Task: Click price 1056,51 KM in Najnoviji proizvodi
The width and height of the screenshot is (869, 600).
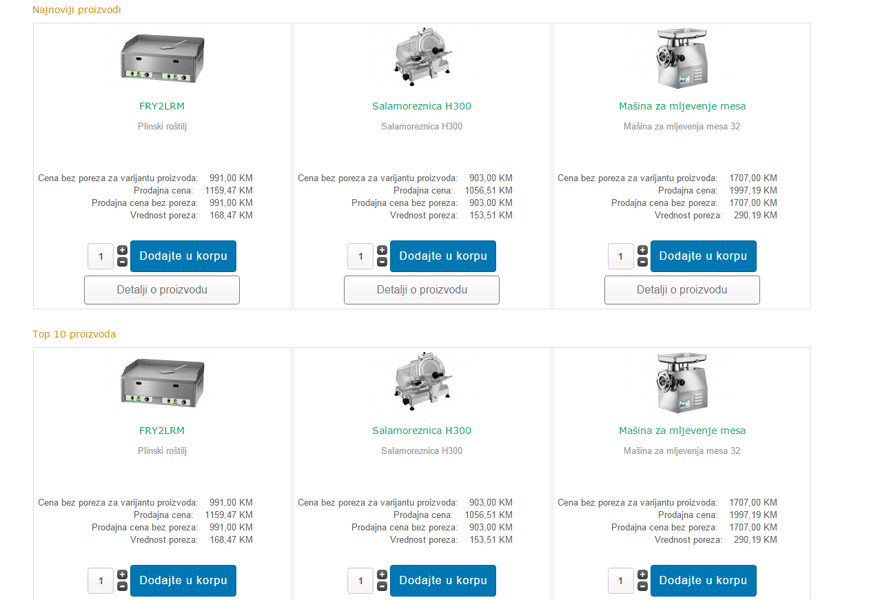Action: pos(488,191)
